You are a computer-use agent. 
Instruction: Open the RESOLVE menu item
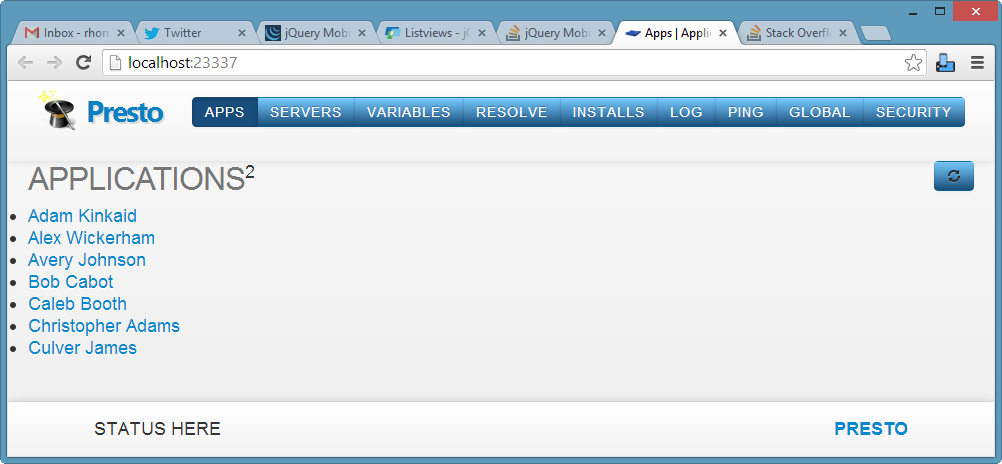[512, 112]
